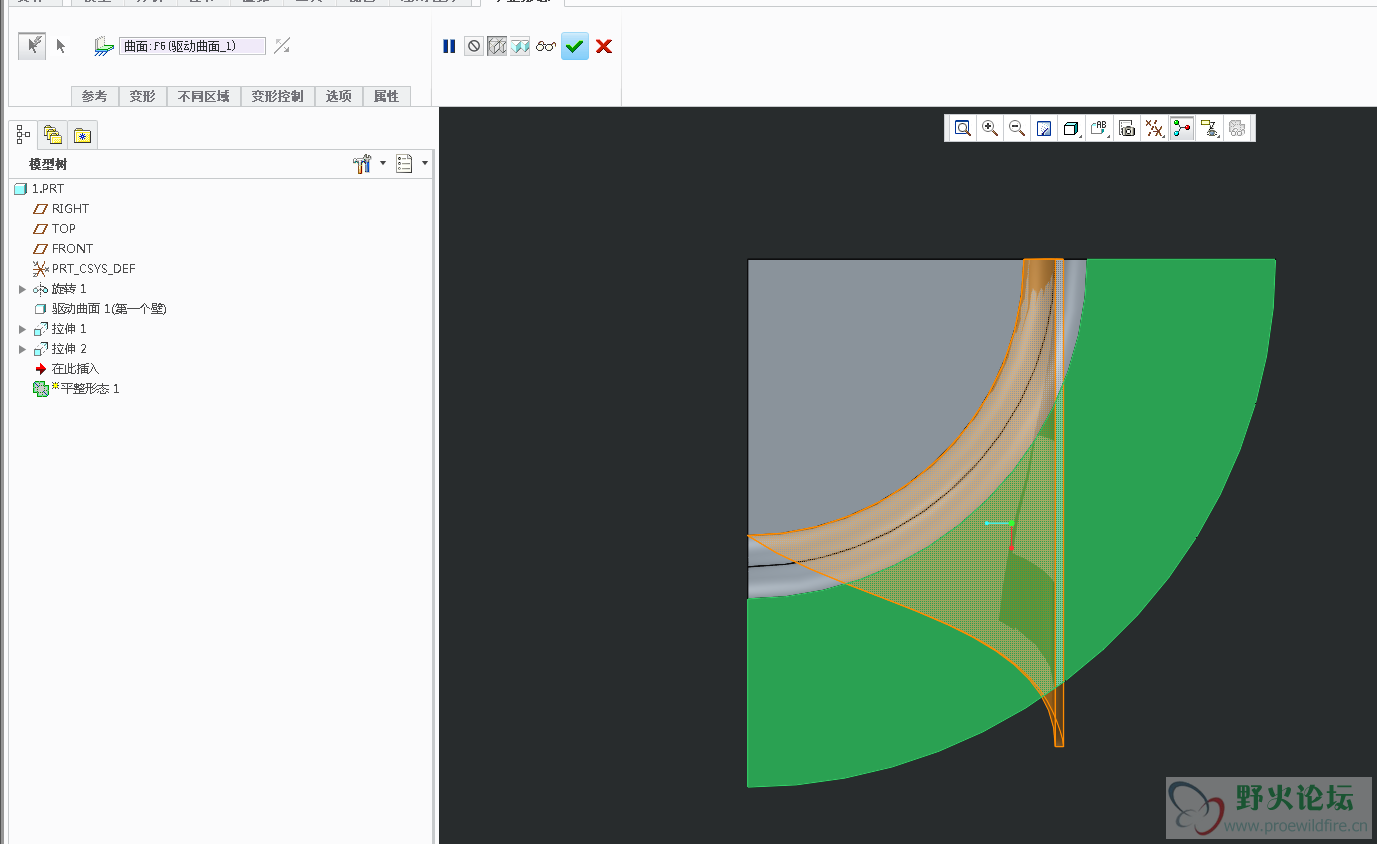Click the PRT_CSYS_DEF coordinate system icon
Screen dimensions: 1377x844
(x=41, y=269)
